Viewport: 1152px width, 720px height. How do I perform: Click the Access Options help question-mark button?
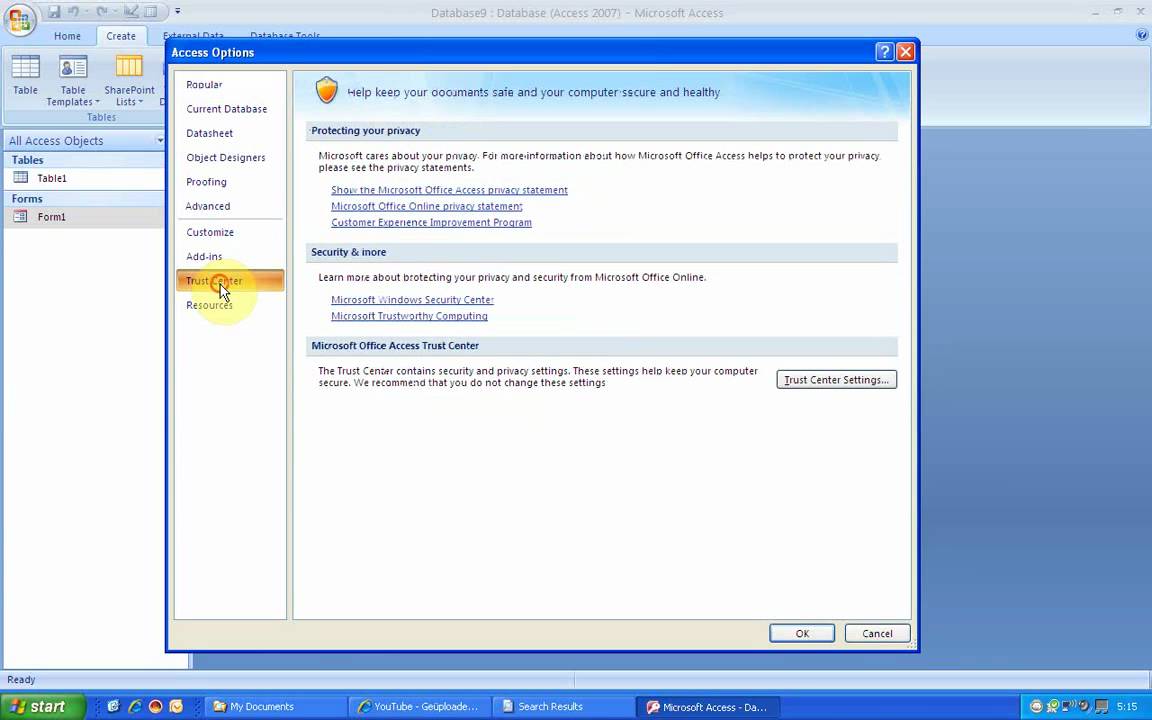(x=885, y=52)
